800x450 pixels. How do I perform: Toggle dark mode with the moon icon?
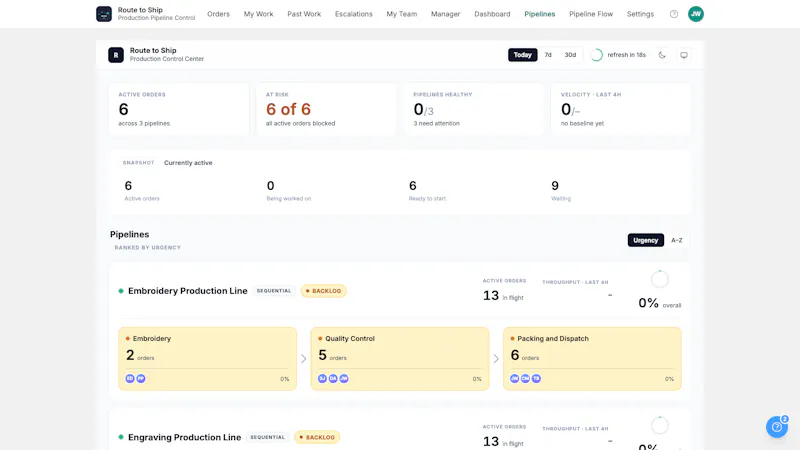[x=662, y=55]
